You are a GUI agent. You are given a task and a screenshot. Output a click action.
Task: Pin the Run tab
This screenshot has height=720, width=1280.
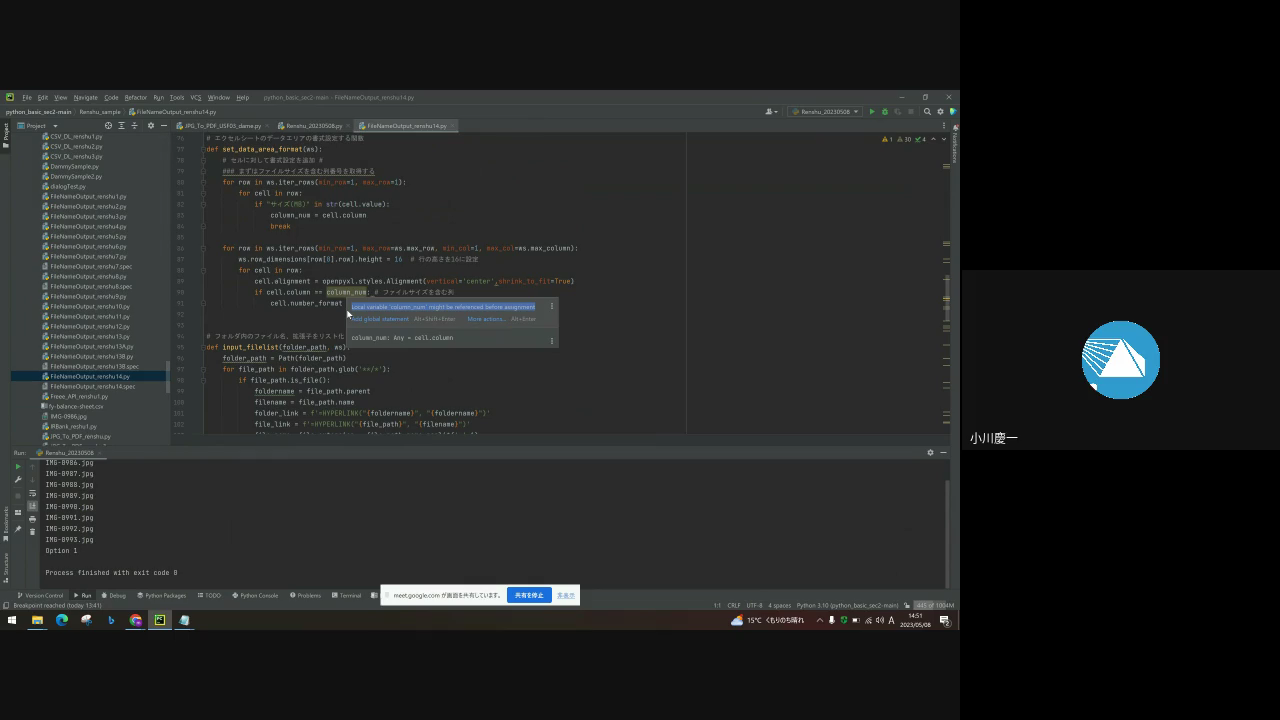18,529
